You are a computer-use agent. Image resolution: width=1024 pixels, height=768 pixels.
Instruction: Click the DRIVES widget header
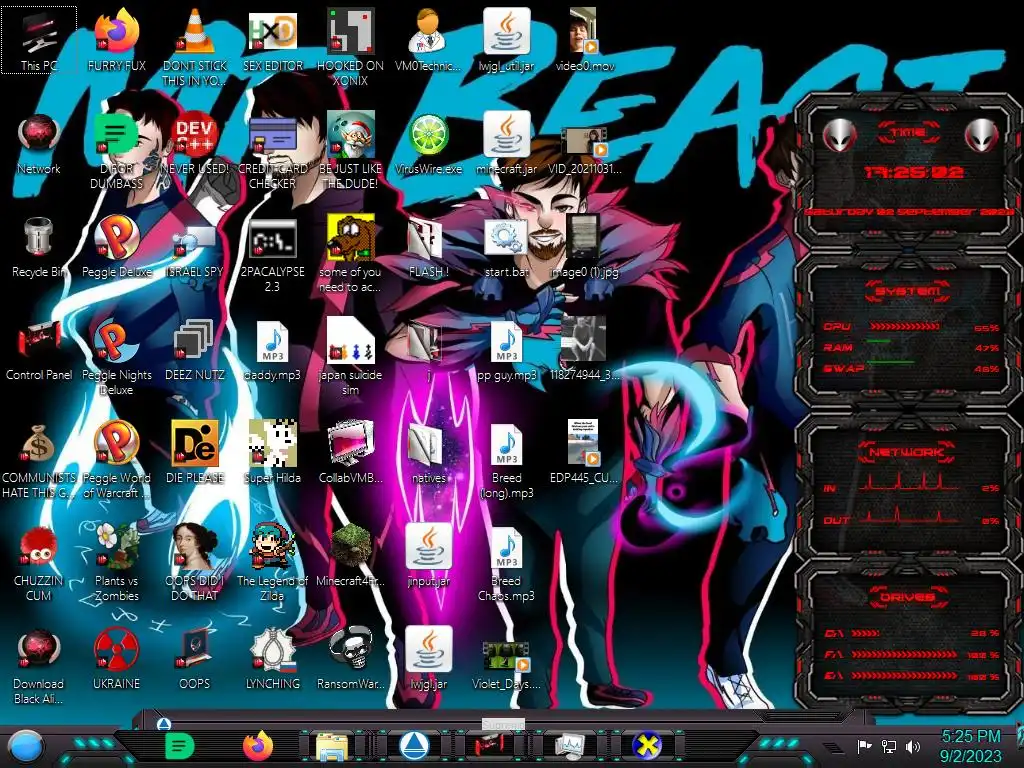906,597
